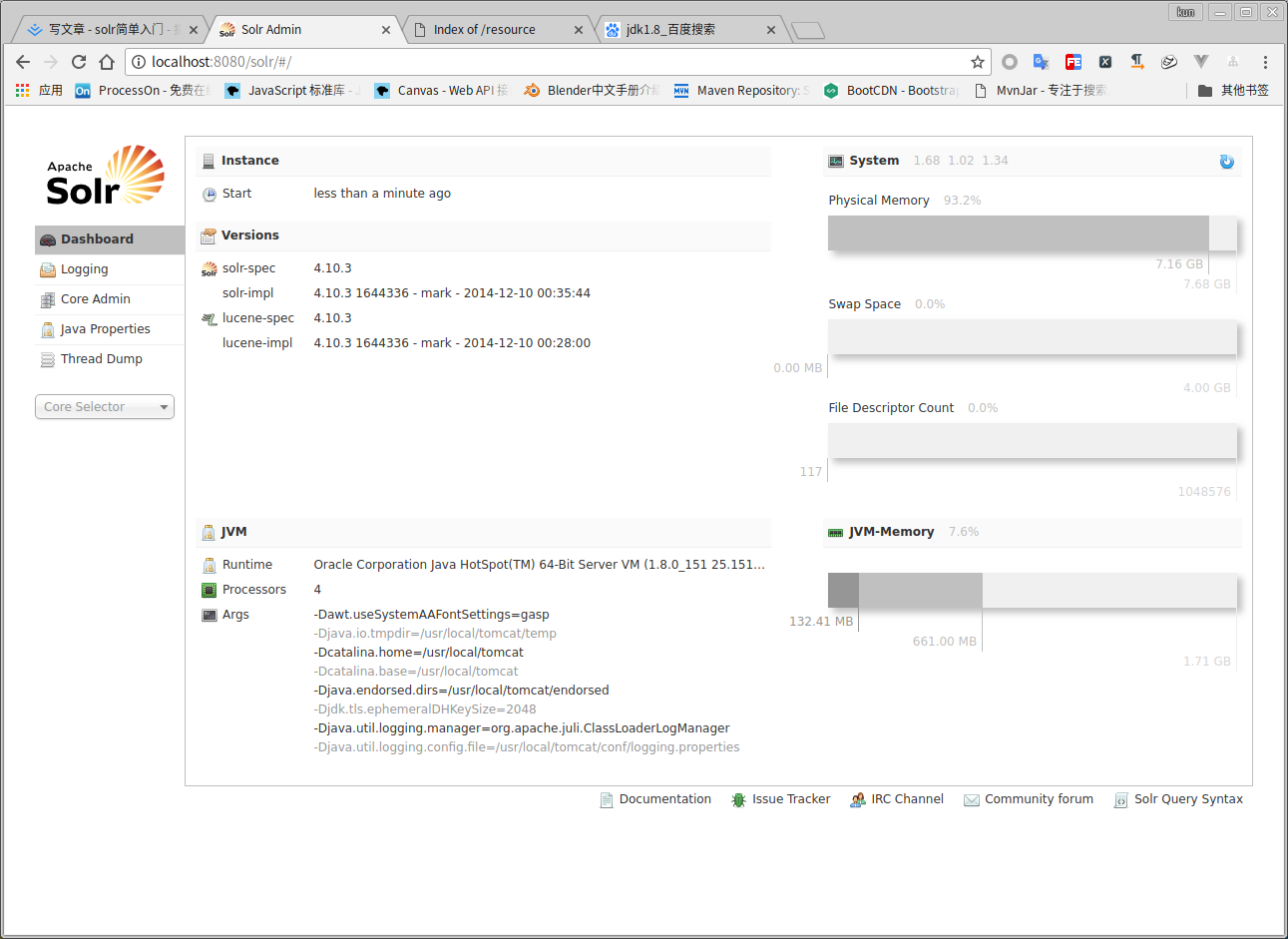This screenshot has width=1288, height=939.
Task: Click the Apache Solr logo
Action: point(105,177)
